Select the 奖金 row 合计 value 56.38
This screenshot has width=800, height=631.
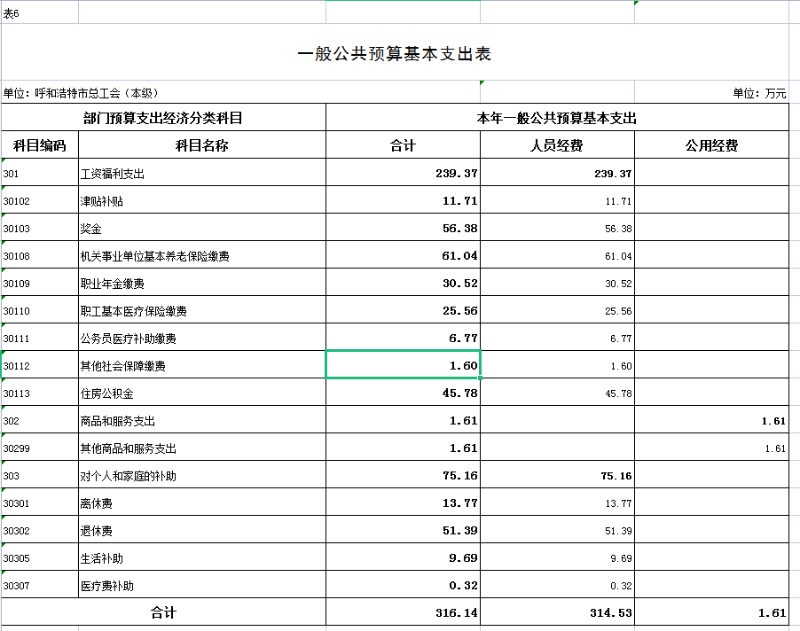403,229
